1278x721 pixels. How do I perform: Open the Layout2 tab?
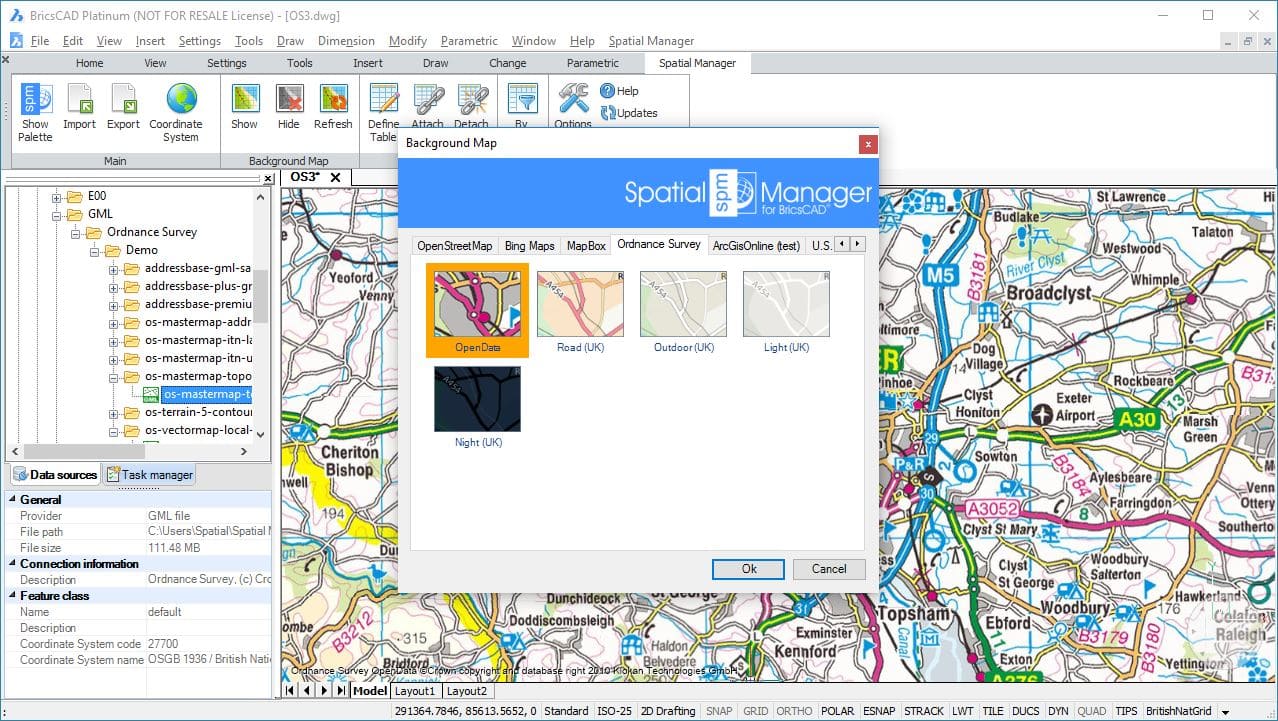tap(467, 691)
